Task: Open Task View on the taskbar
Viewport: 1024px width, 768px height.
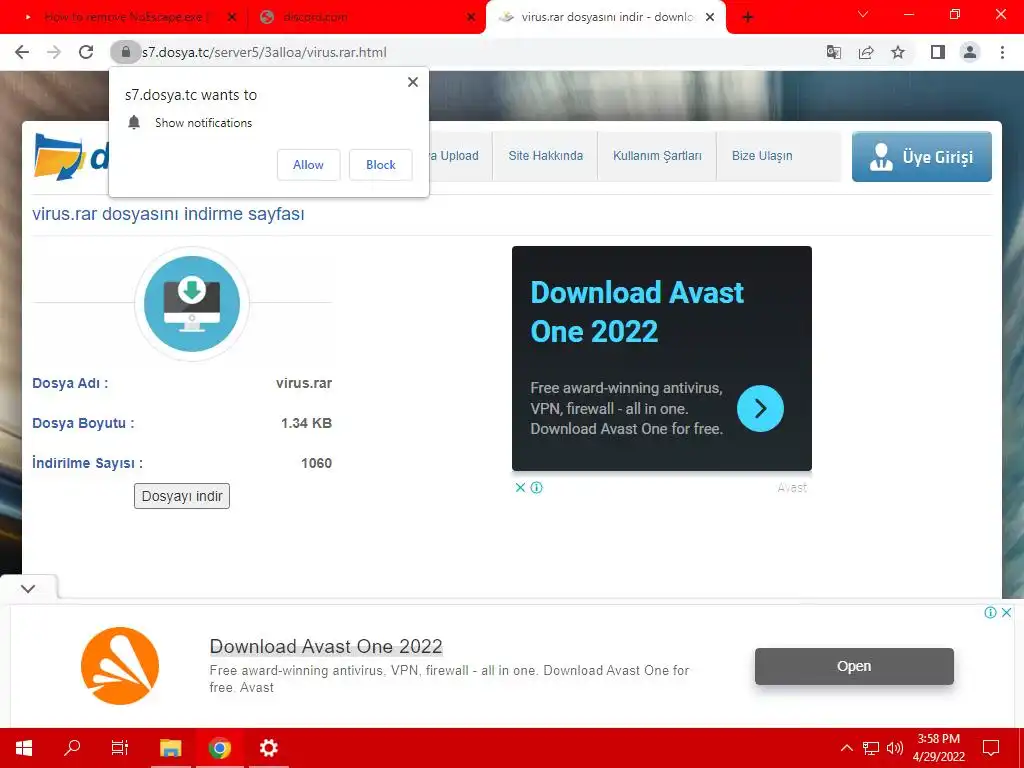Action: tap(120, 748)
